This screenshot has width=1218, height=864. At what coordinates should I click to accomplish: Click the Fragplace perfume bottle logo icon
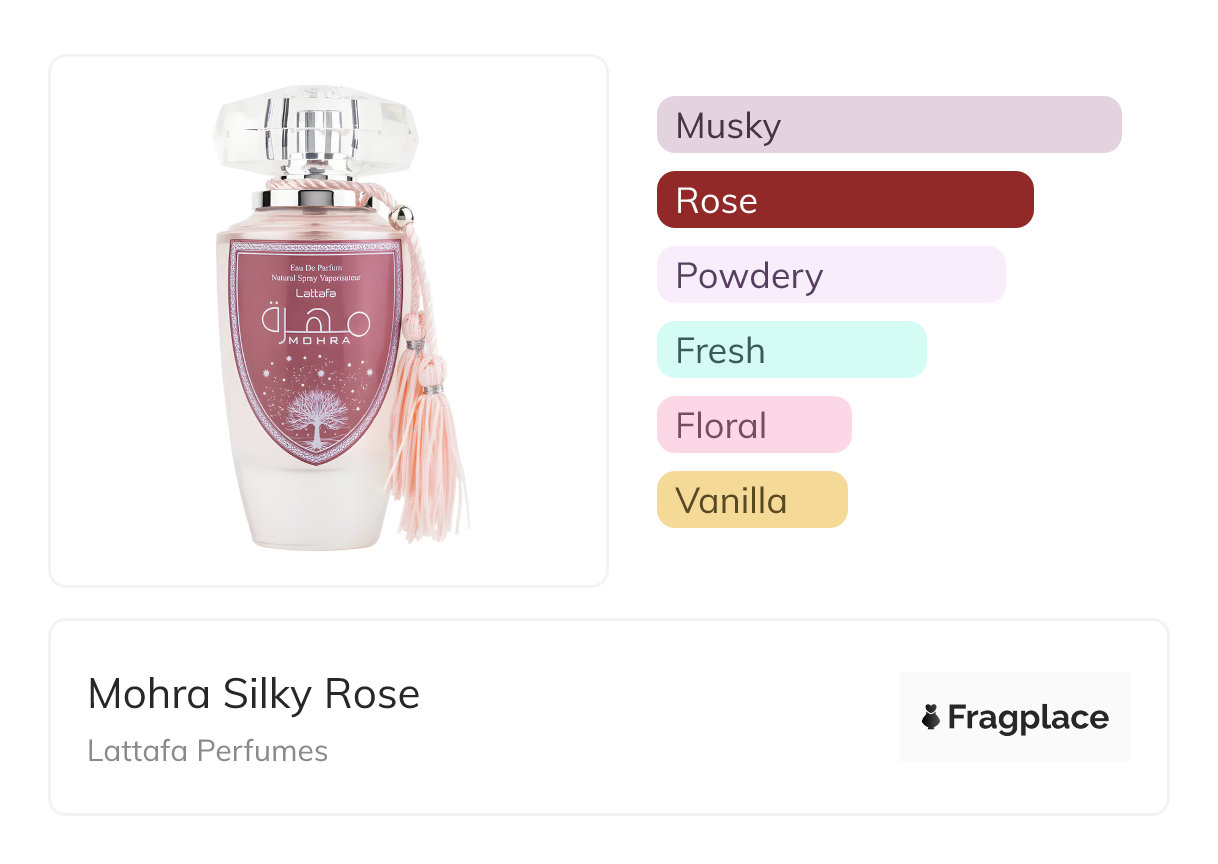pyautogui.click(x=931, y=717)
